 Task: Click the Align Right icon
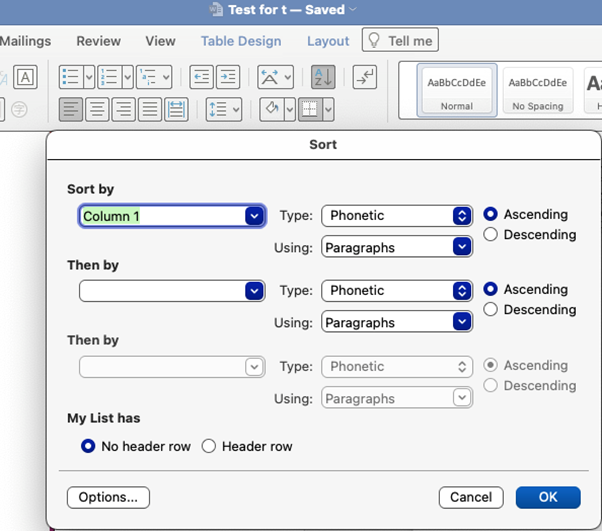coord(124,109)
